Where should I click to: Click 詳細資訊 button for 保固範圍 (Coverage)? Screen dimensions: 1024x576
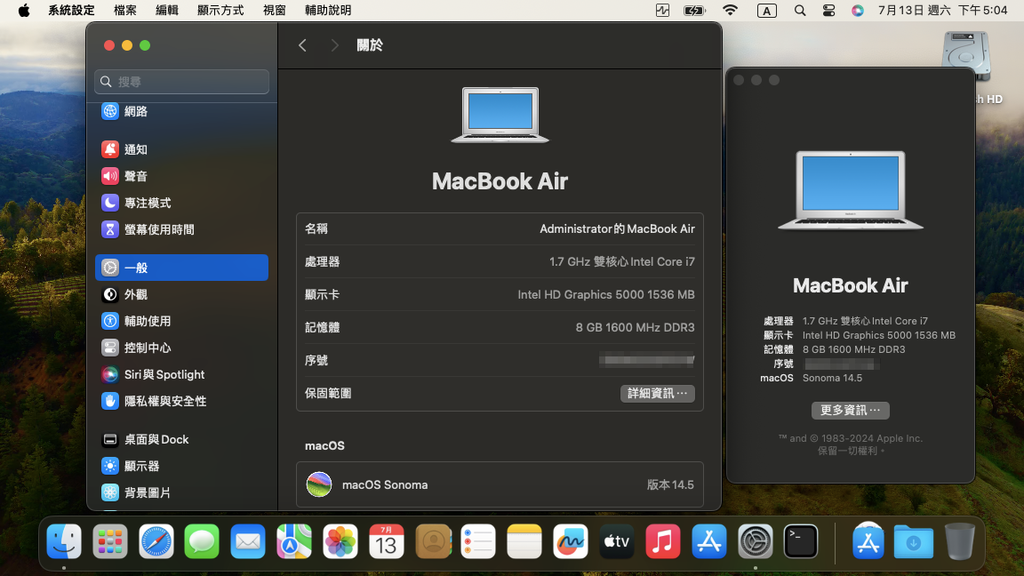(x=657, y=393)
